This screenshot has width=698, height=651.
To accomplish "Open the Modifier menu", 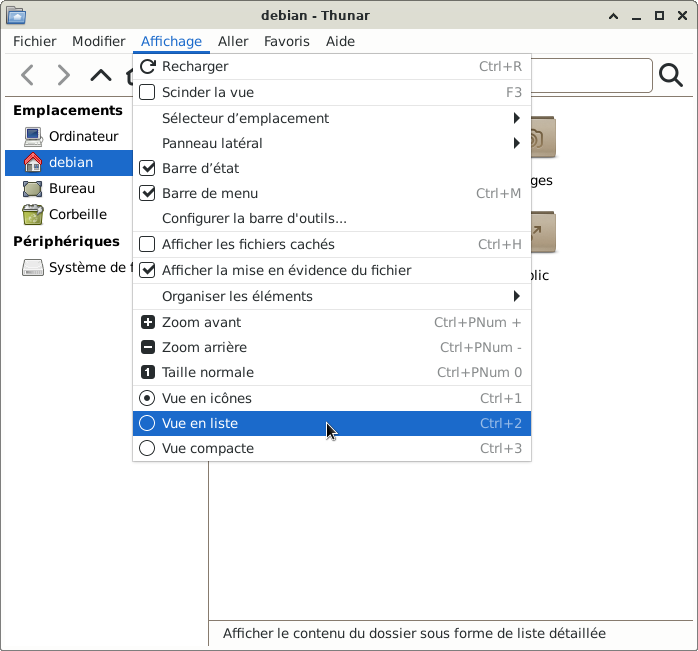I will click(99, 41).
